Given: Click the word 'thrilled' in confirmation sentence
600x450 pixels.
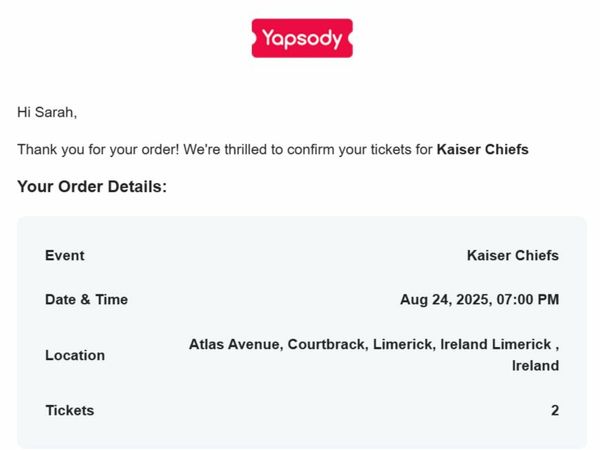Looking at the screenshot, I should click(246, 149).
